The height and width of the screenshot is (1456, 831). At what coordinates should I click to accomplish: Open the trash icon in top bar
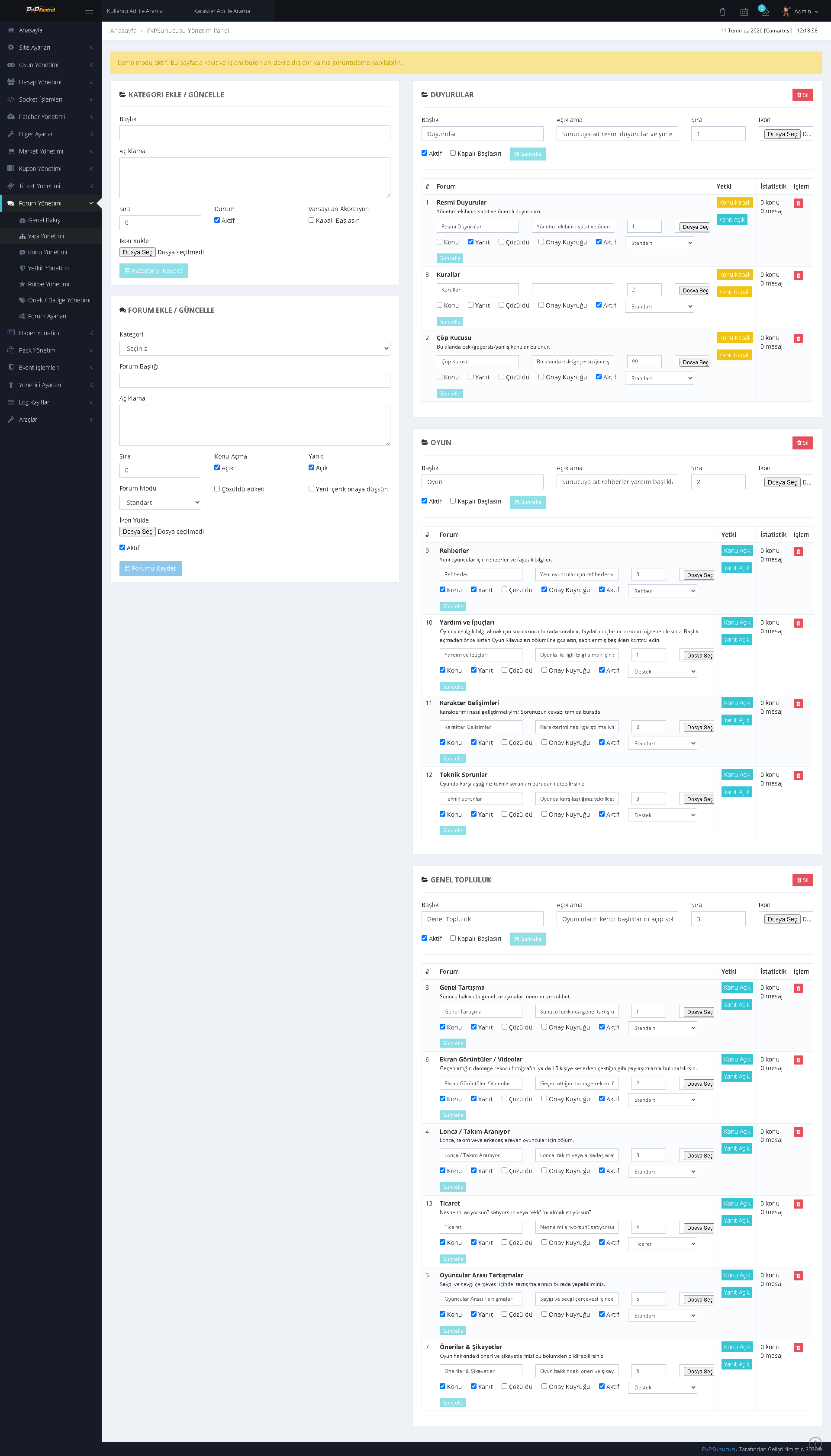pyautogui.click(x=722, y=11)
